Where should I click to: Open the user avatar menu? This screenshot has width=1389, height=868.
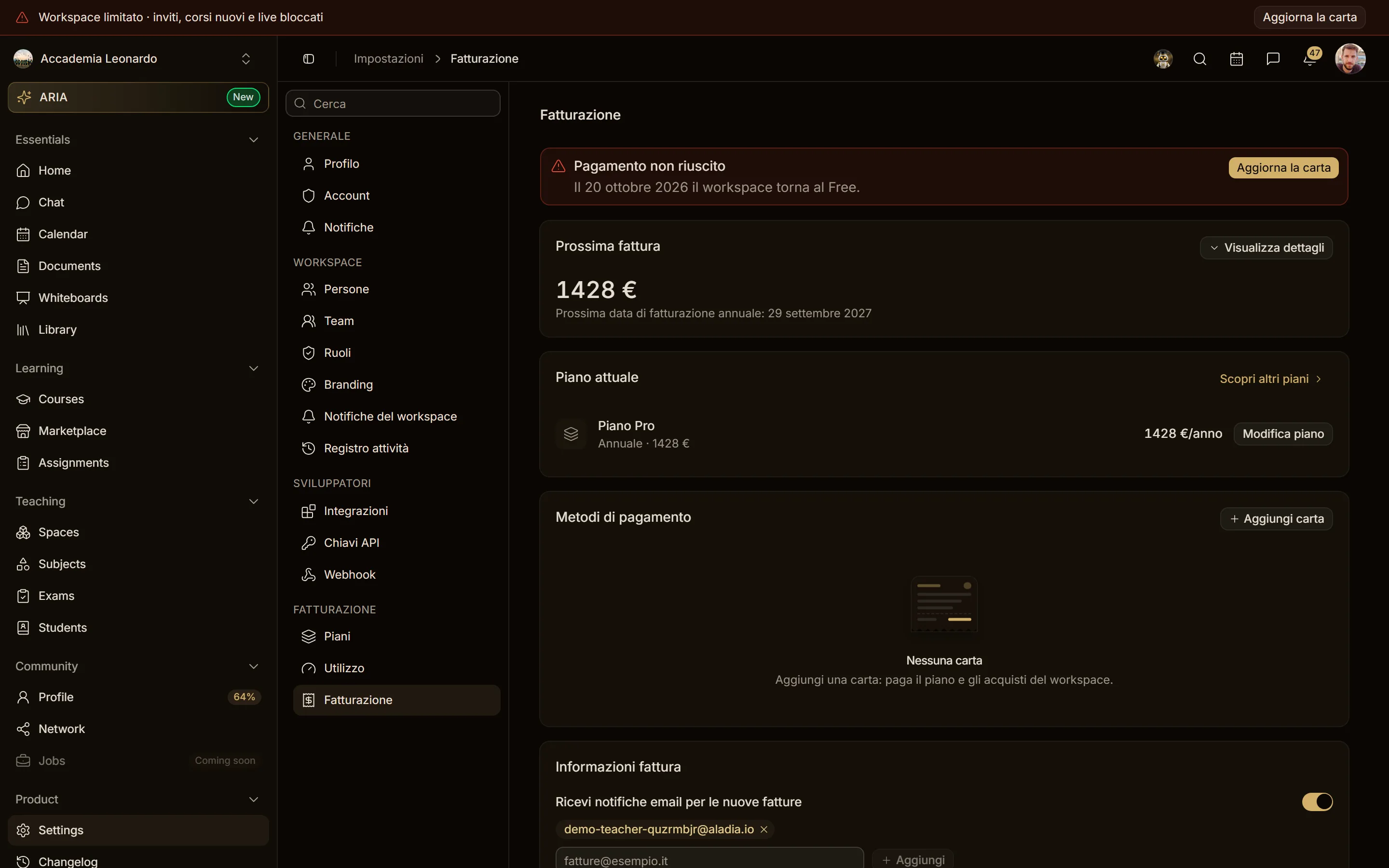pos(1350,58)
